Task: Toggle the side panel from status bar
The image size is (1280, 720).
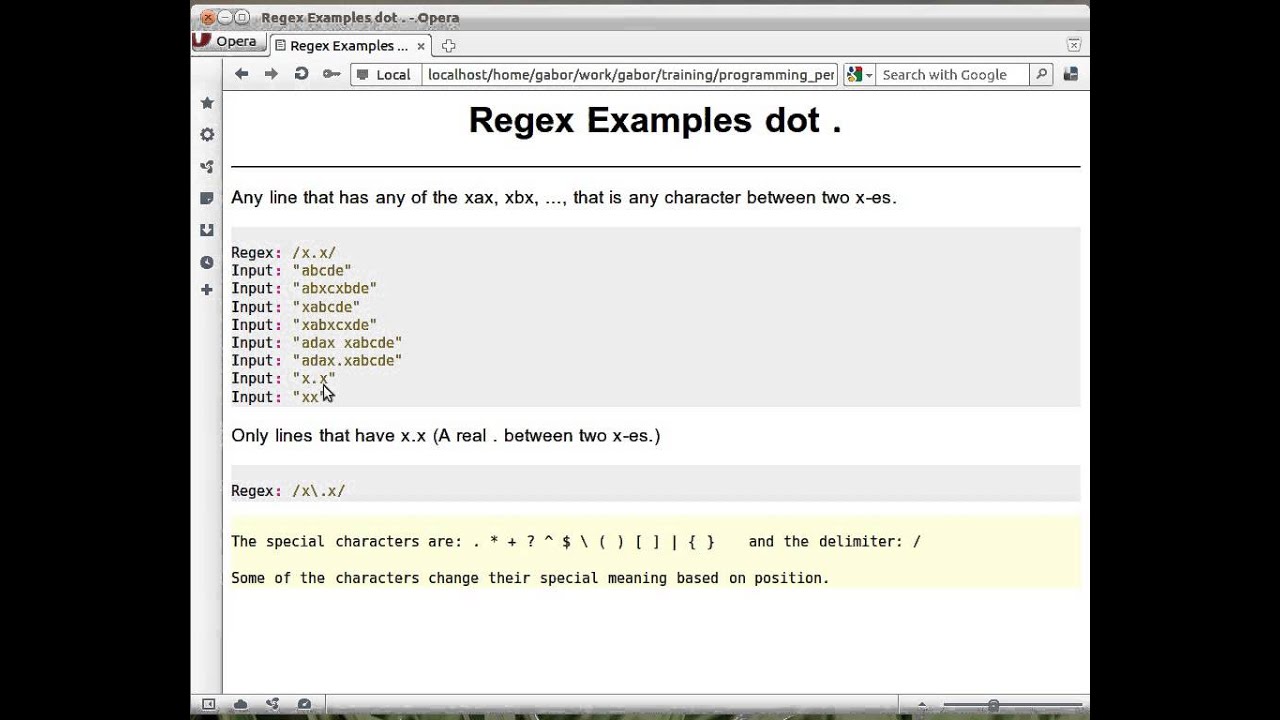Action: [208, 705]
